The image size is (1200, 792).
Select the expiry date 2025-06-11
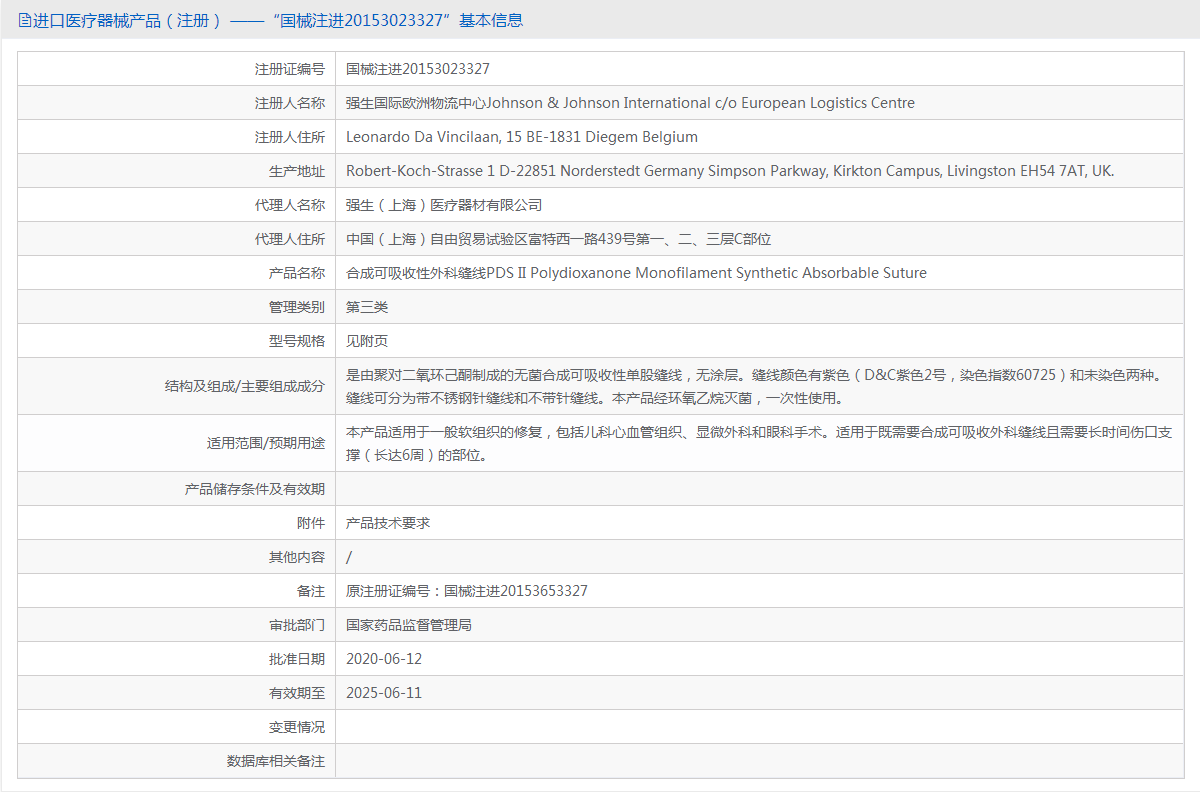[x=384, y=693]
